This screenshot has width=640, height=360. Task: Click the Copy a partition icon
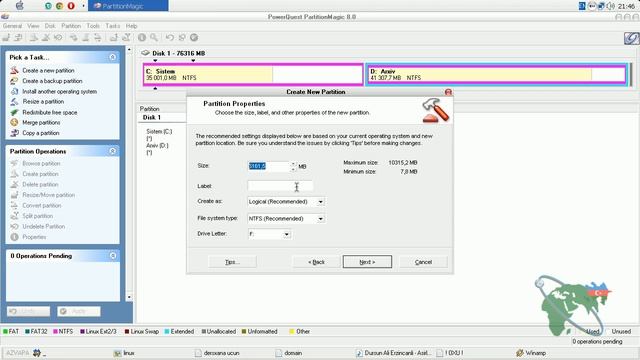coord(14,133)
